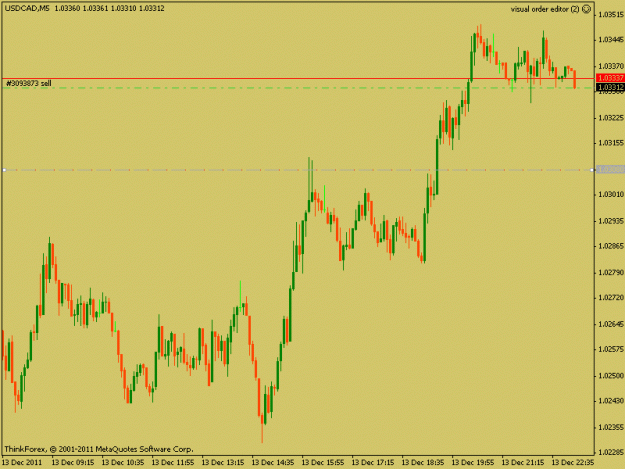Viewport: 625px width, 469px height.
Task: Click the gray 1.03080 price tag
Action: [x=610, y=170]
